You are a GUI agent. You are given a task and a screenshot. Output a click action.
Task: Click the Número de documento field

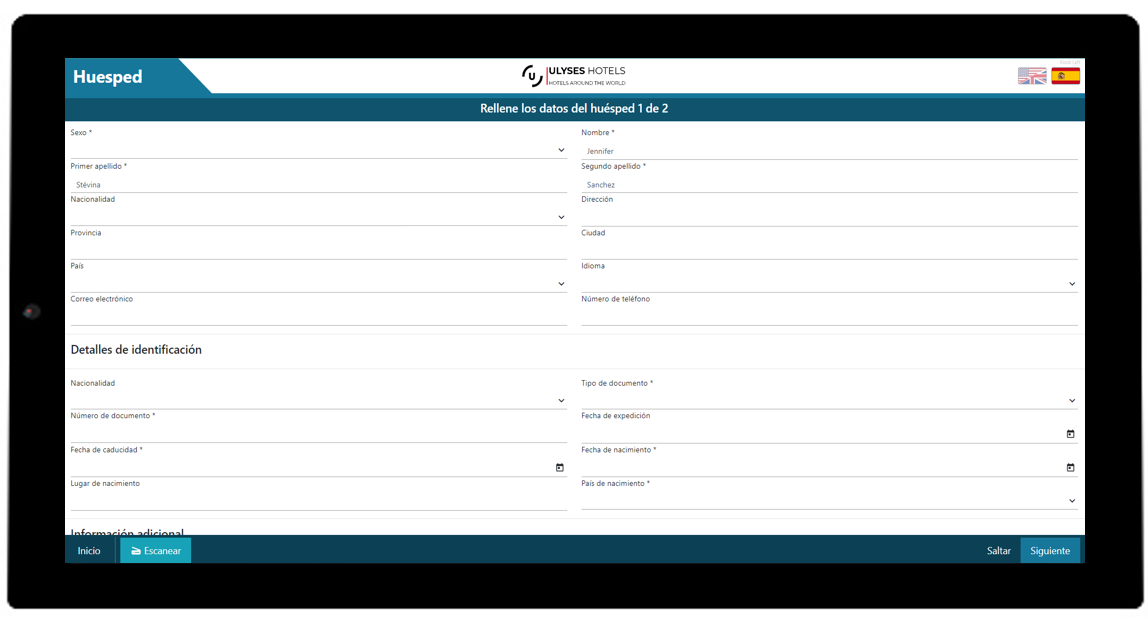318,433
